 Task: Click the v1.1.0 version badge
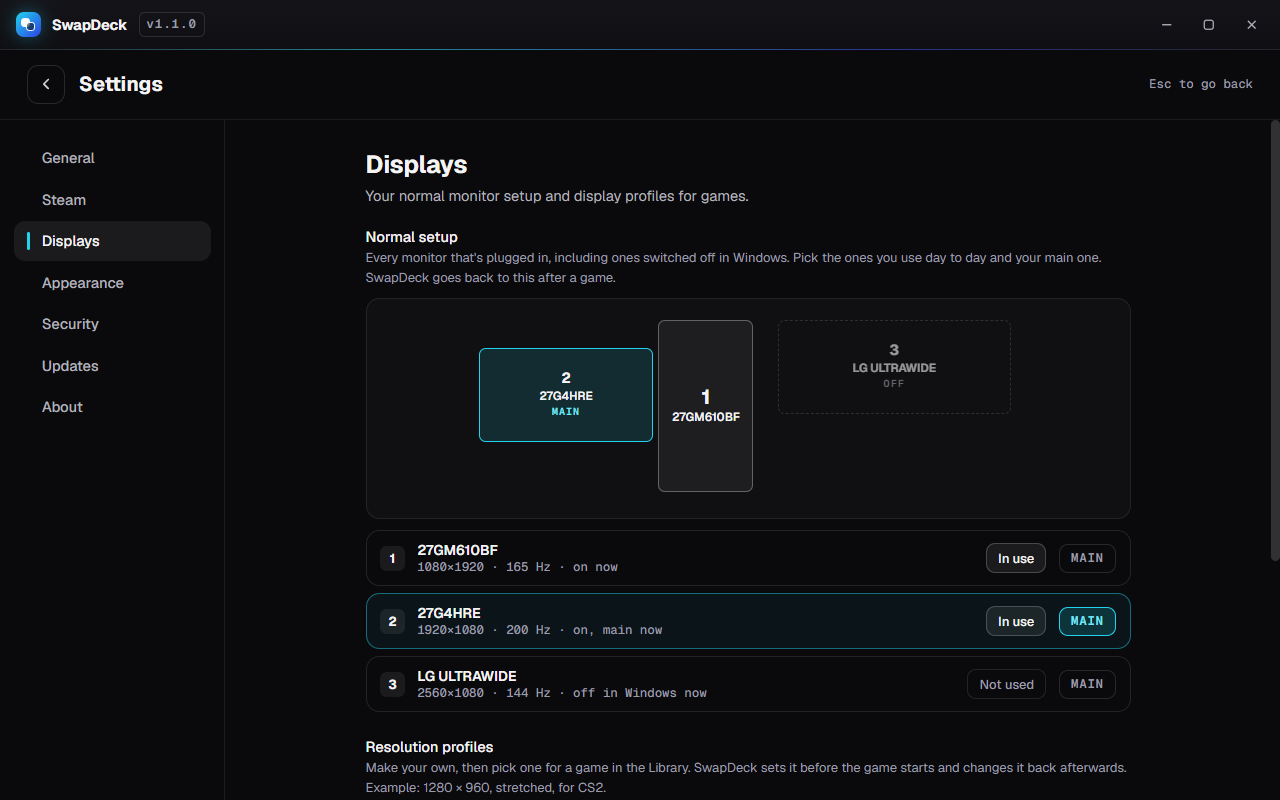[172, 24]
